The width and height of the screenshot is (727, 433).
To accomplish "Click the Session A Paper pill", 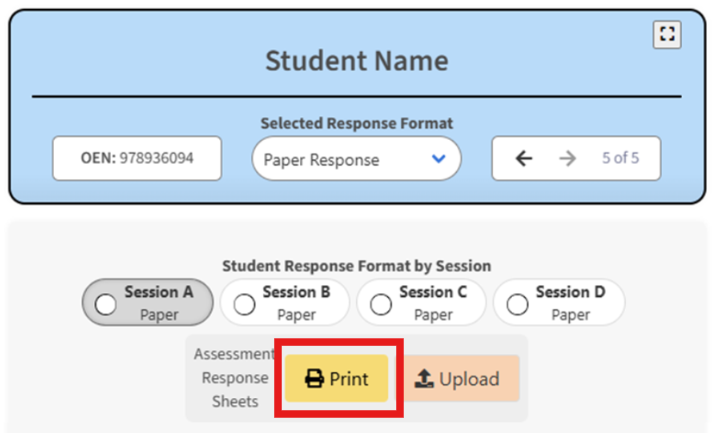I will [148, 302].
